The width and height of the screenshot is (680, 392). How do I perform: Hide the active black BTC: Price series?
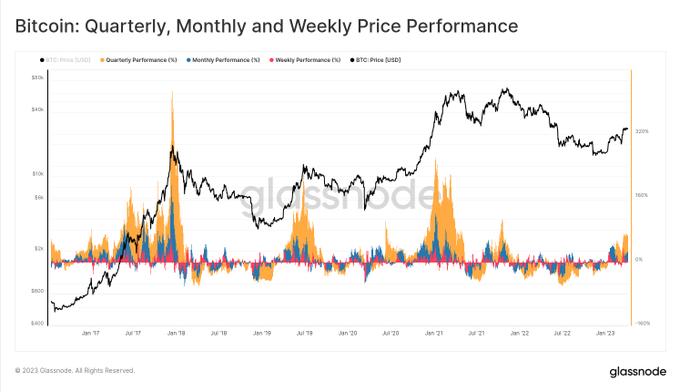376,60
